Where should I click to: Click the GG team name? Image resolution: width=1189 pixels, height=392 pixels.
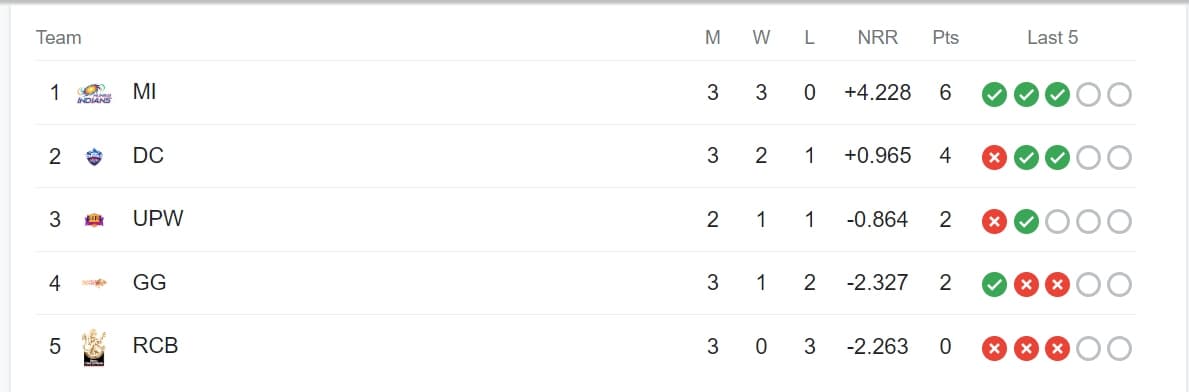(149, 283)
